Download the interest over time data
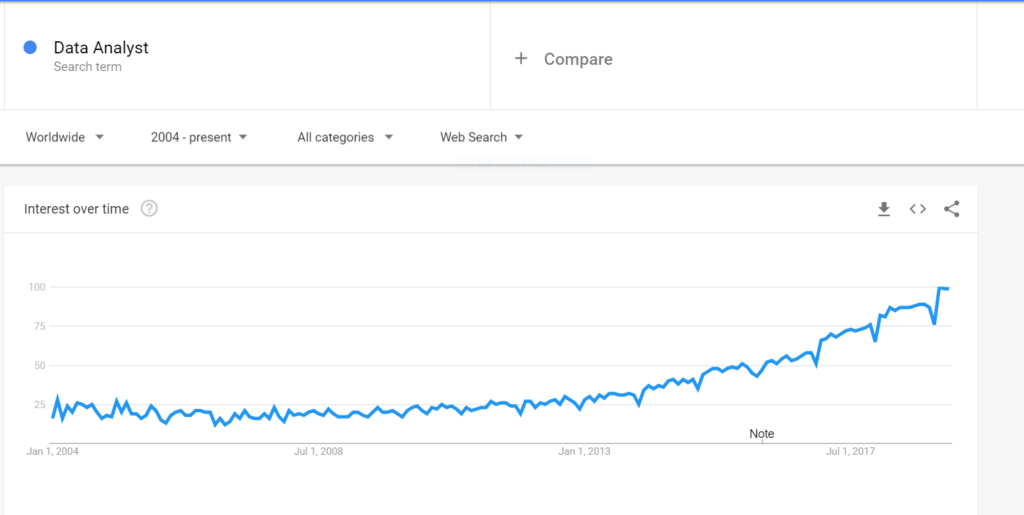The width and height of the screenshot is (1024, 515). click(884, 209)
